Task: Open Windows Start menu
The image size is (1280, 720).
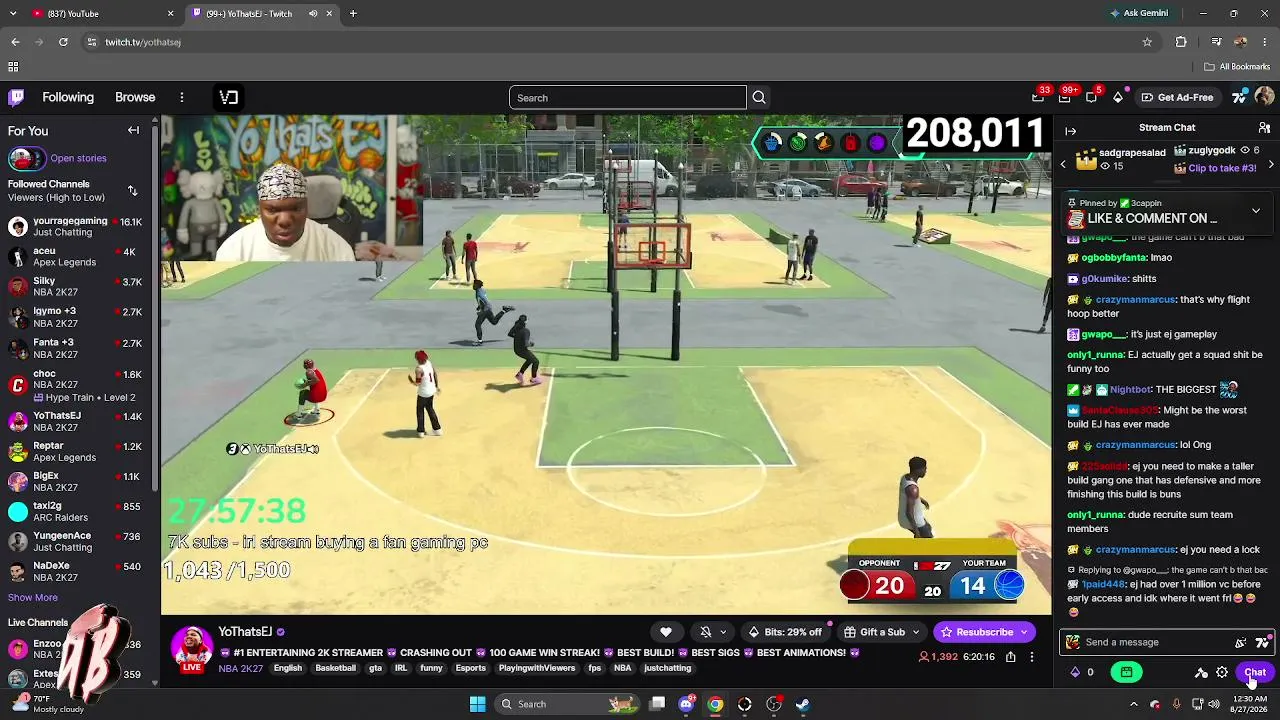Action: [x=477, y=704]
